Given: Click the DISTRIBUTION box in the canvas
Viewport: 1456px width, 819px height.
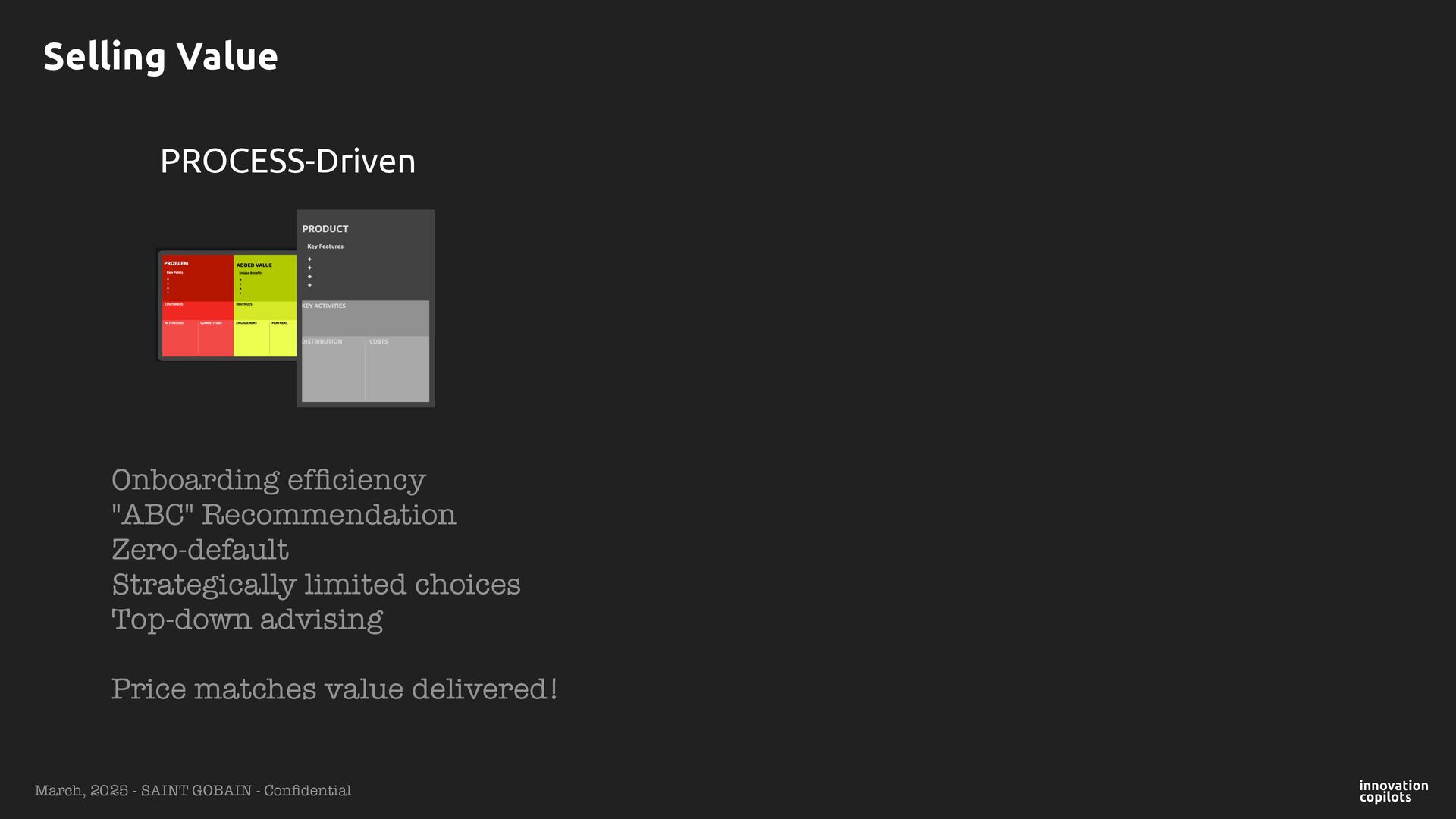Looking at the screenshot, I should click(332, 370).
